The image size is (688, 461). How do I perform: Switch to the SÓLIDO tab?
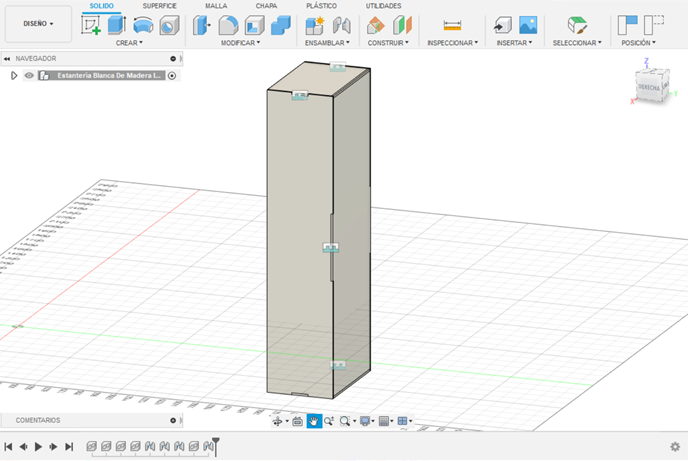(101, 6)
